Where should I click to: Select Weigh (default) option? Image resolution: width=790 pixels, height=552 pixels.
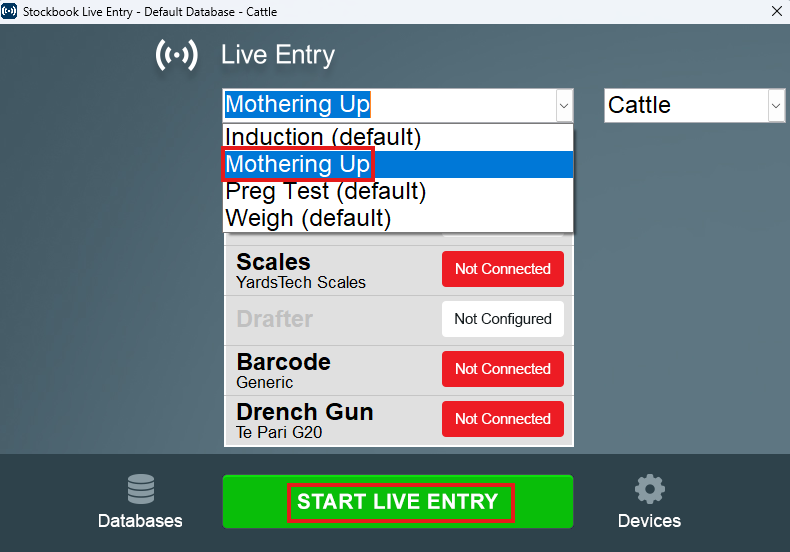click(308, 217)
